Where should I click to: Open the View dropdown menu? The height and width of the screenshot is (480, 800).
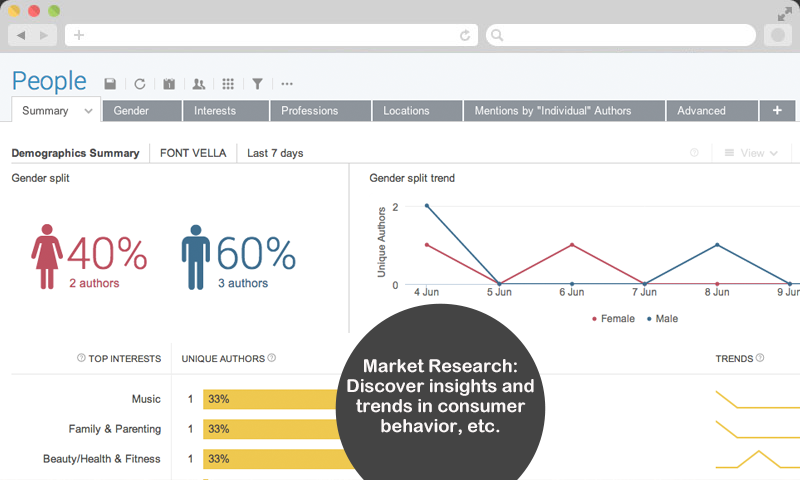tap(751, 153)
